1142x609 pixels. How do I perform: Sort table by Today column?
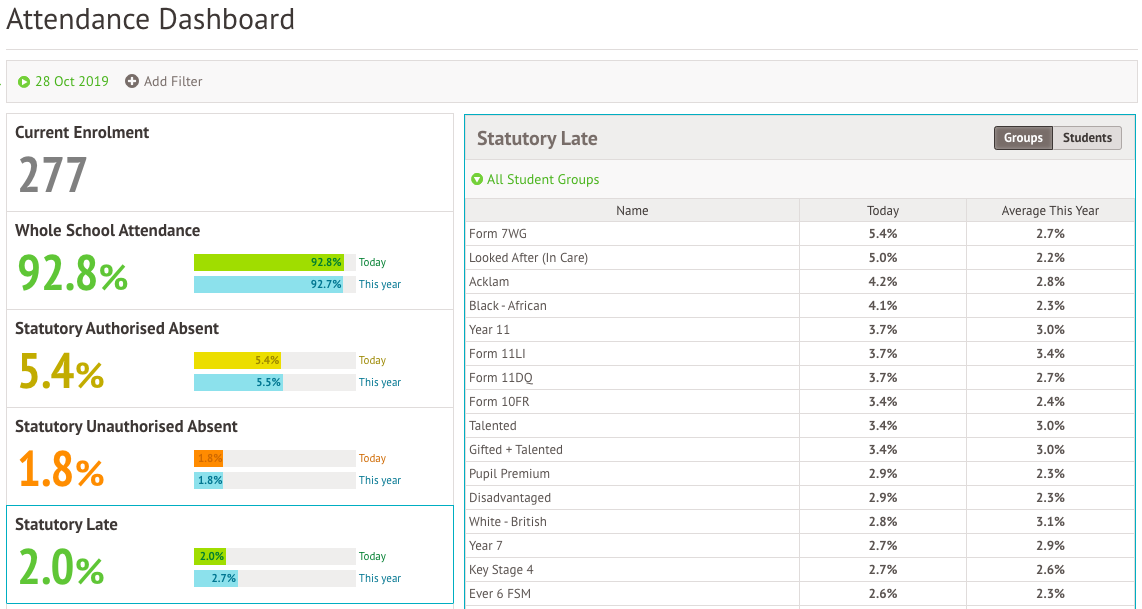click(882, 211)
